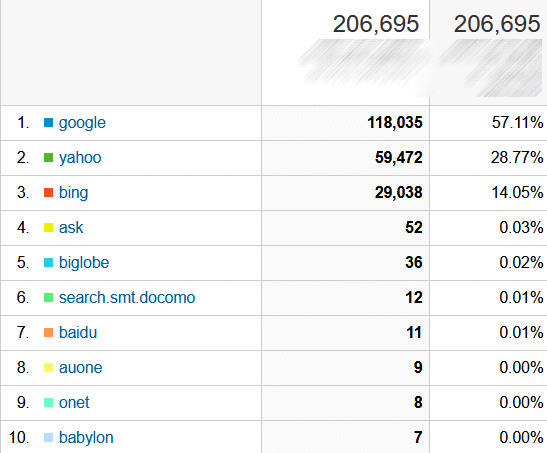Open the babylon source link
This screenshot has width=547, height=453.
tap(86, 438)
